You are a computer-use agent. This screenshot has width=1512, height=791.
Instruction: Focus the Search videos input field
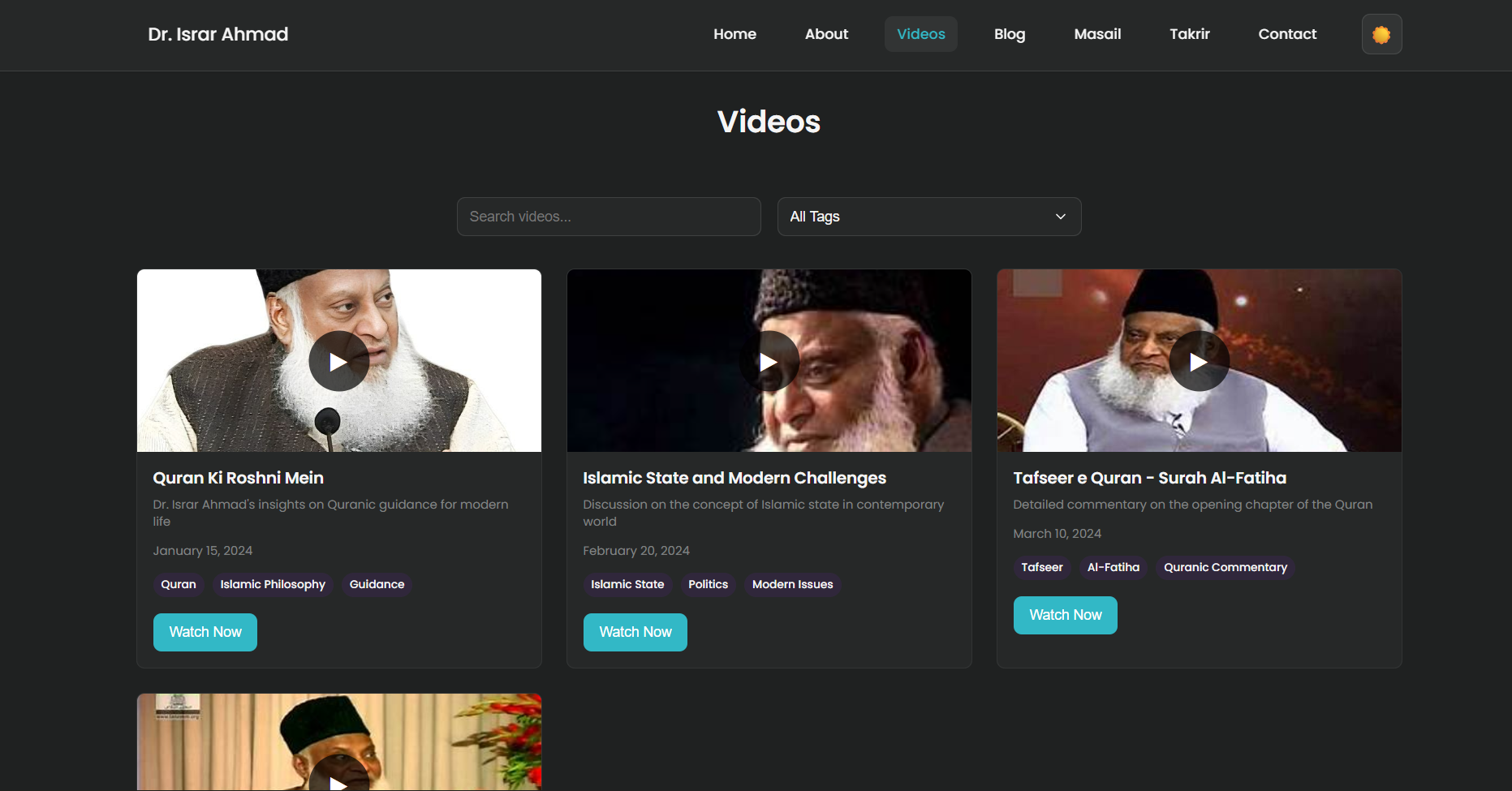click(609, 217)
